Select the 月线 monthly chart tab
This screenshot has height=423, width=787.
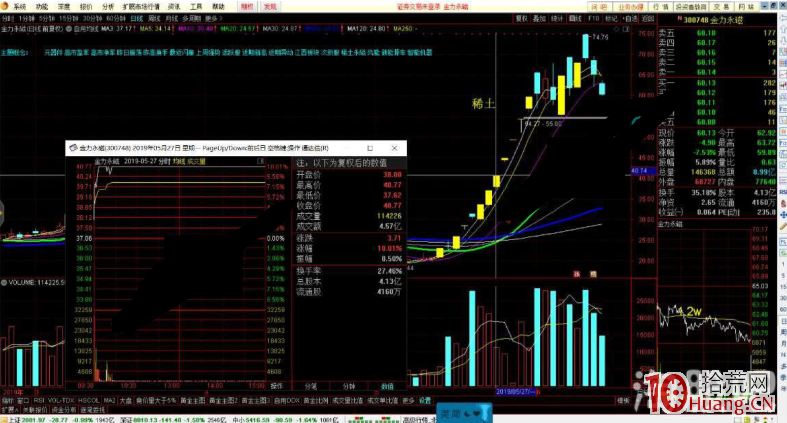[172, 19]
